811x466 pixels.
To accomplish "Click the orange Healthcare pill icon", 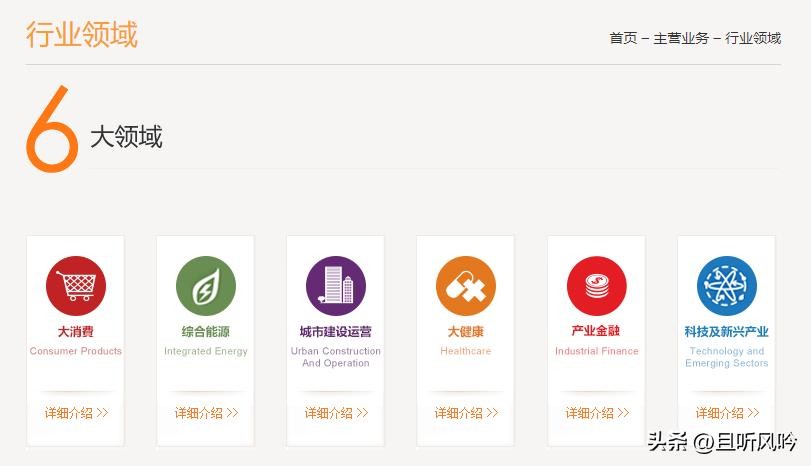I will coord(465,286).
